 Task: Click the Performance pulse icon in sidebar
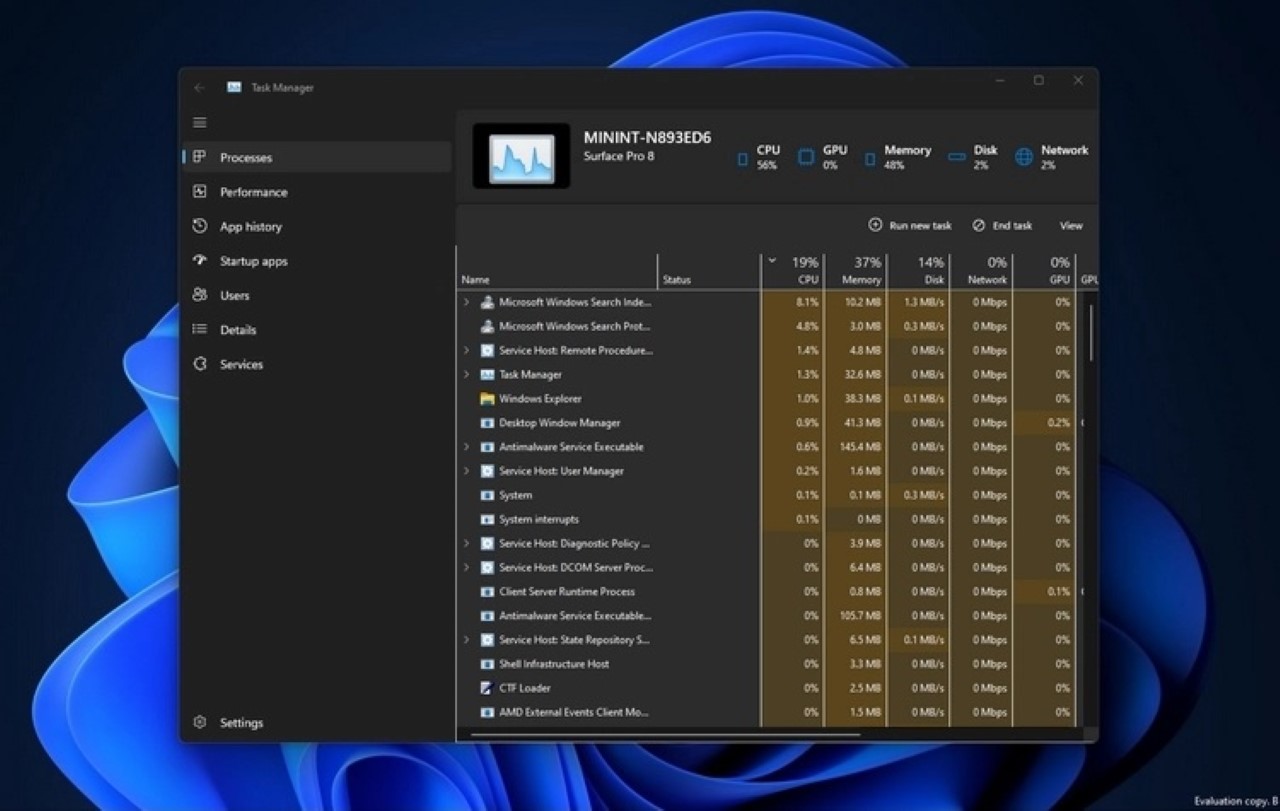tap(200, 192)
